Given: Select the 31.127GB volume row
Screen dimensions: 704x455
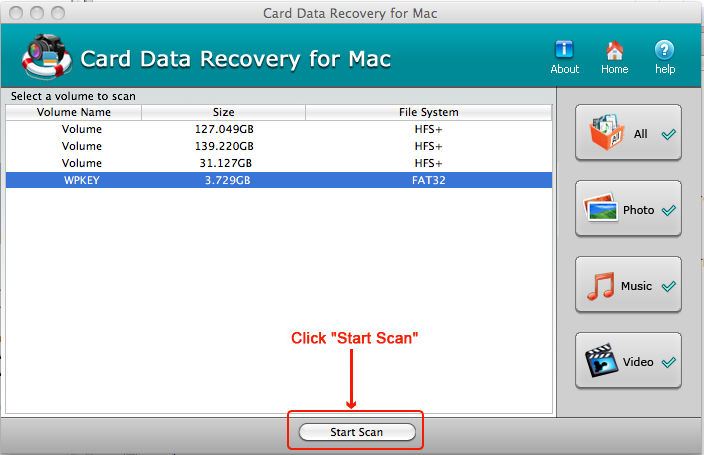Looking at the screenshot, I should click(279, 163).
